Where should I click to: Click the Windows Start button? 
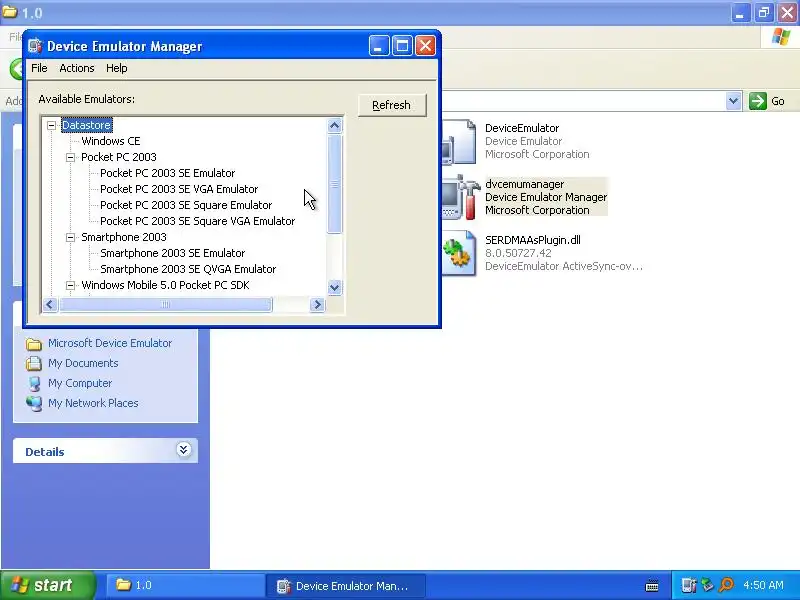[x=47, y=585]
